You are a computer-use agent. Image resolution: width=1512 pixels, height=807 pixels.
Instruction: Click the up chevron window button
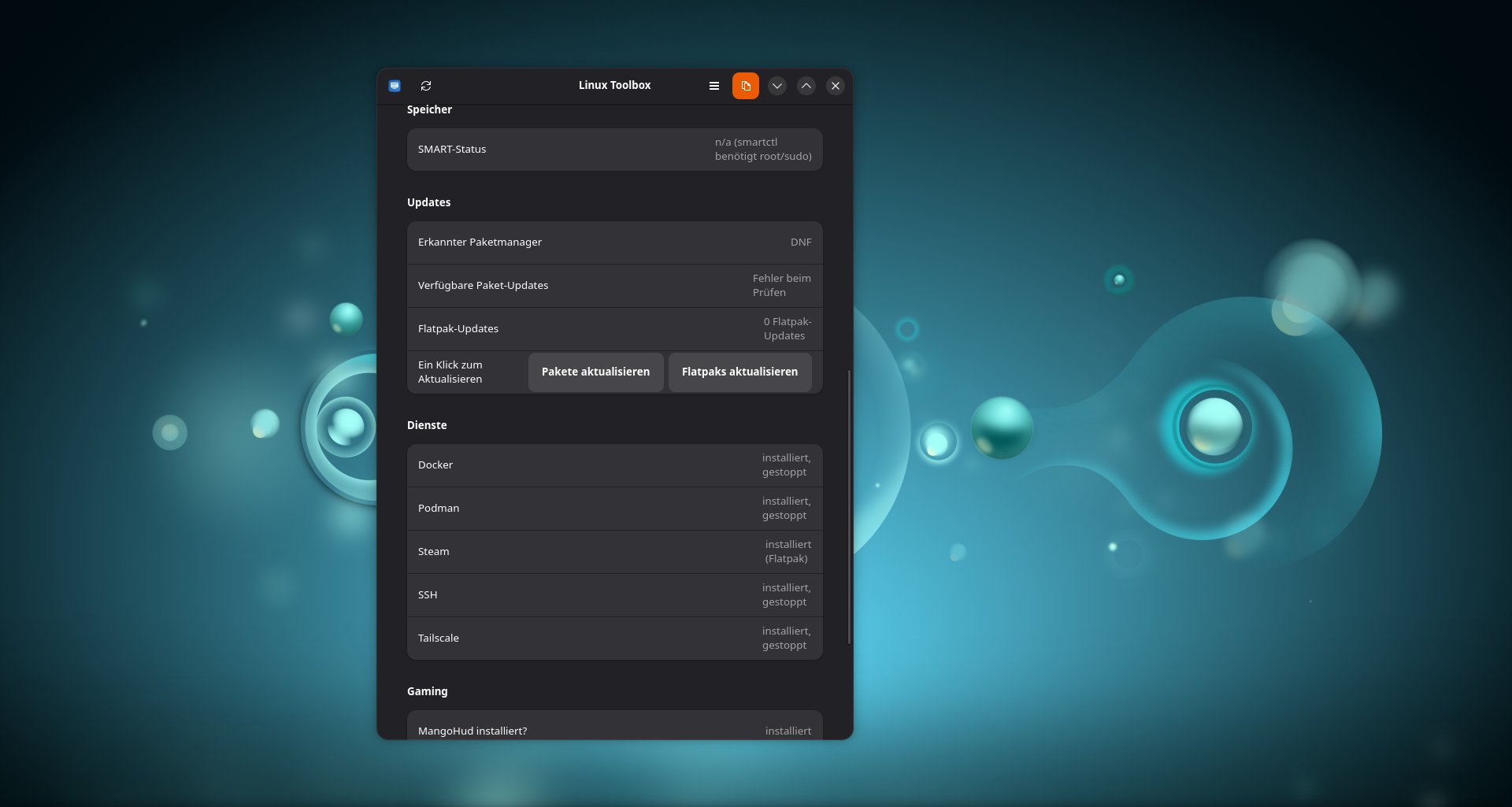(x=806, y=86)
